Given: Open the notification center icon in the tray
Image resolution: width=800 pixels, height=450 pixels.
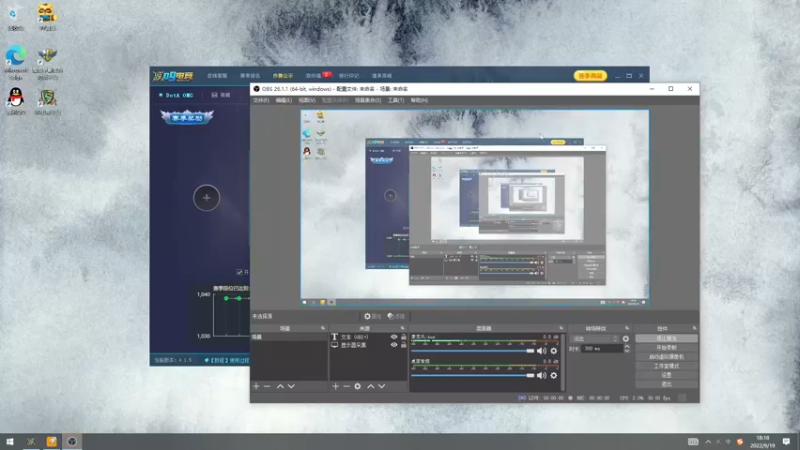Looking at the screenshot, I should 786,442.
